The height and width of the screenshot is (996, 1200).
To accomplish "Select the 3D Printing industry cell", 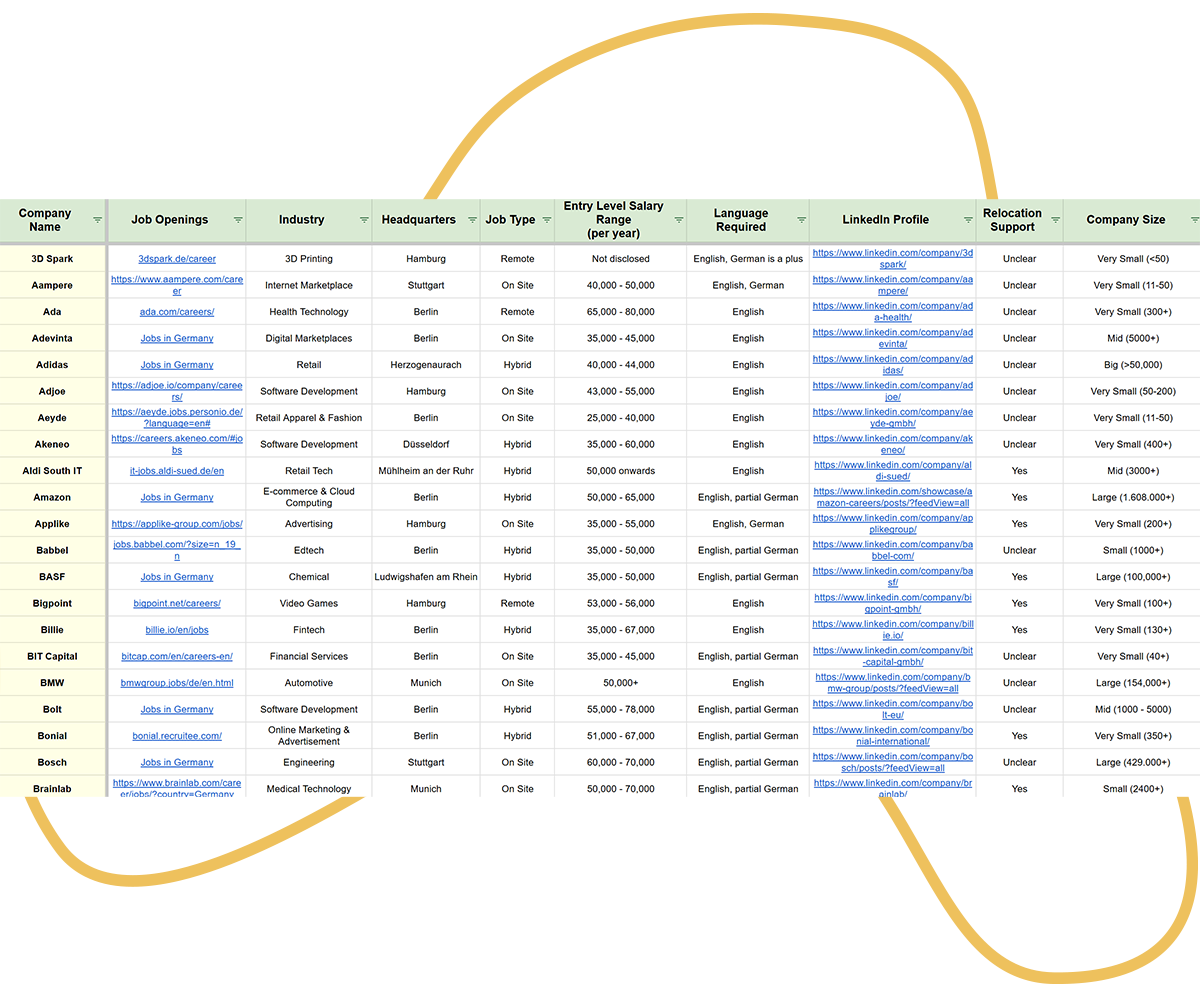I will 309,259.
